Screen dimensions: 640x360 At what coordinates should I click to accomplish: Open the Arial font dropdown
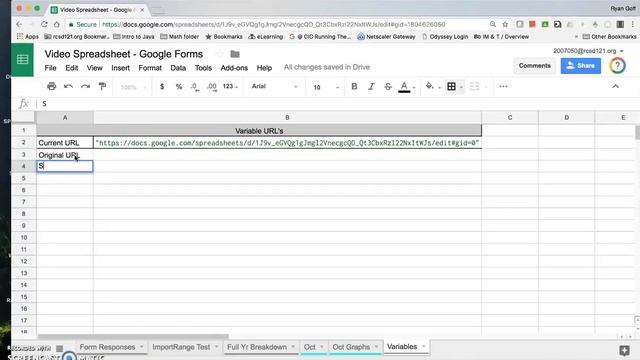click(274, 87)
